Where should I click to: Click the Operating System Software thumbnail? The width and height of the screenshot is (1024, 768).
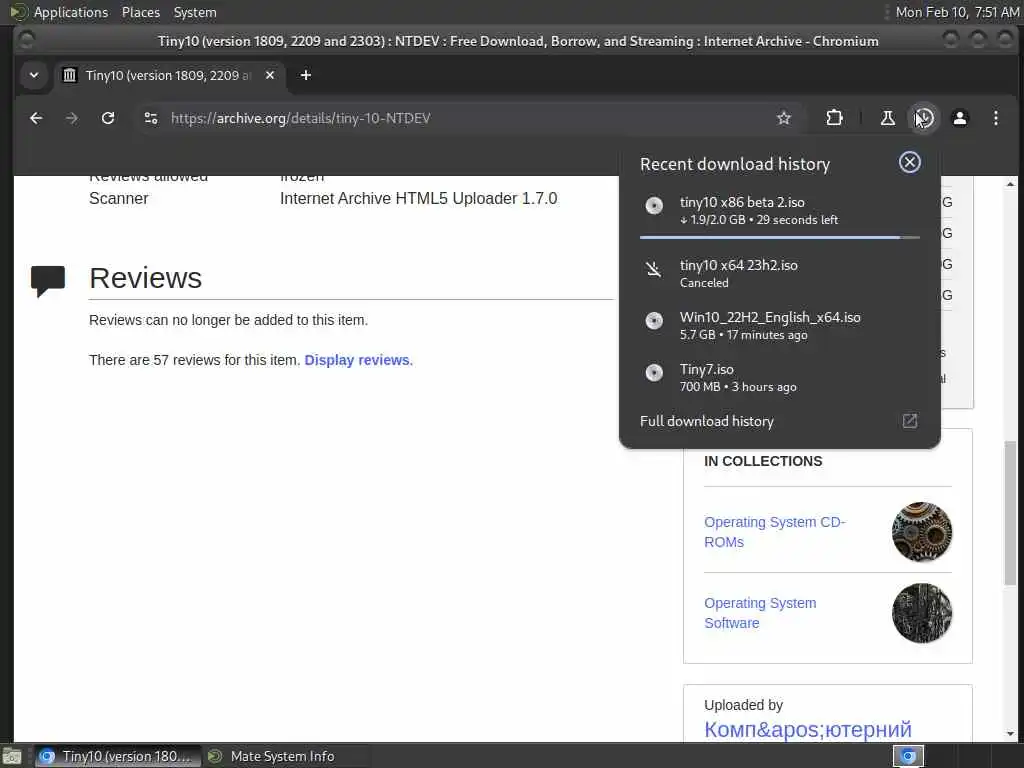921,613
